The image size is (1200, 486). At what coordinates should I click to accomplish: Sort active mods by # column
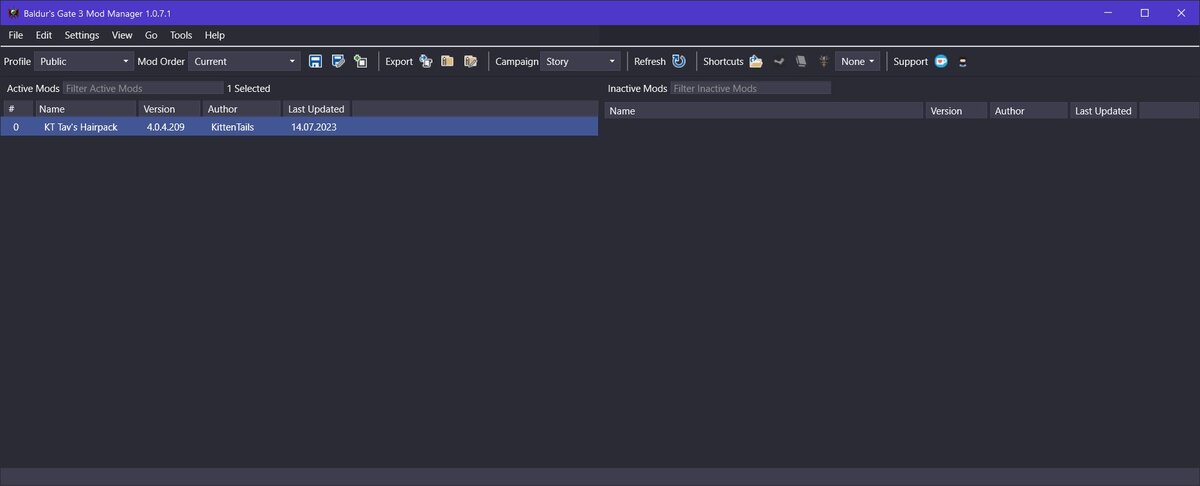pyautogui.click(x=16, y=109)
